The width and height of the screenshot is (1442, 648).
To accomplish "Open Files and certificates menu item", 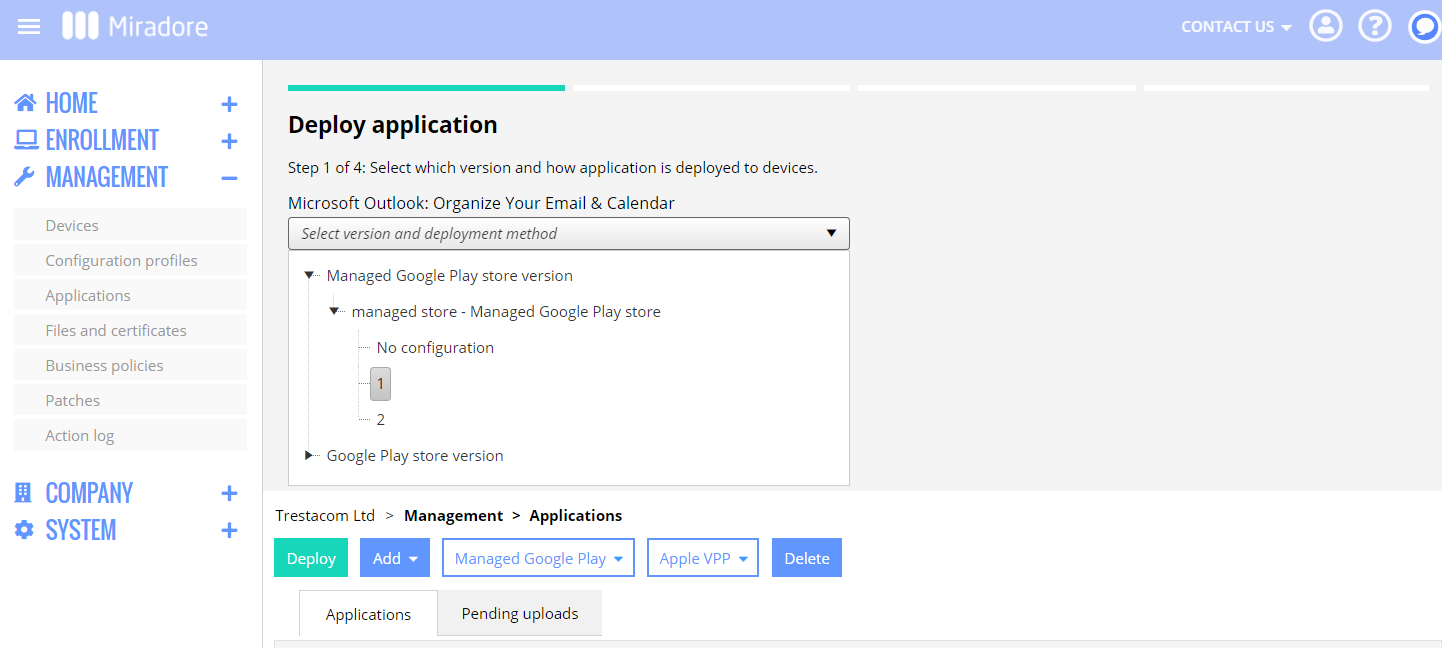I will [x=130, y=330].
